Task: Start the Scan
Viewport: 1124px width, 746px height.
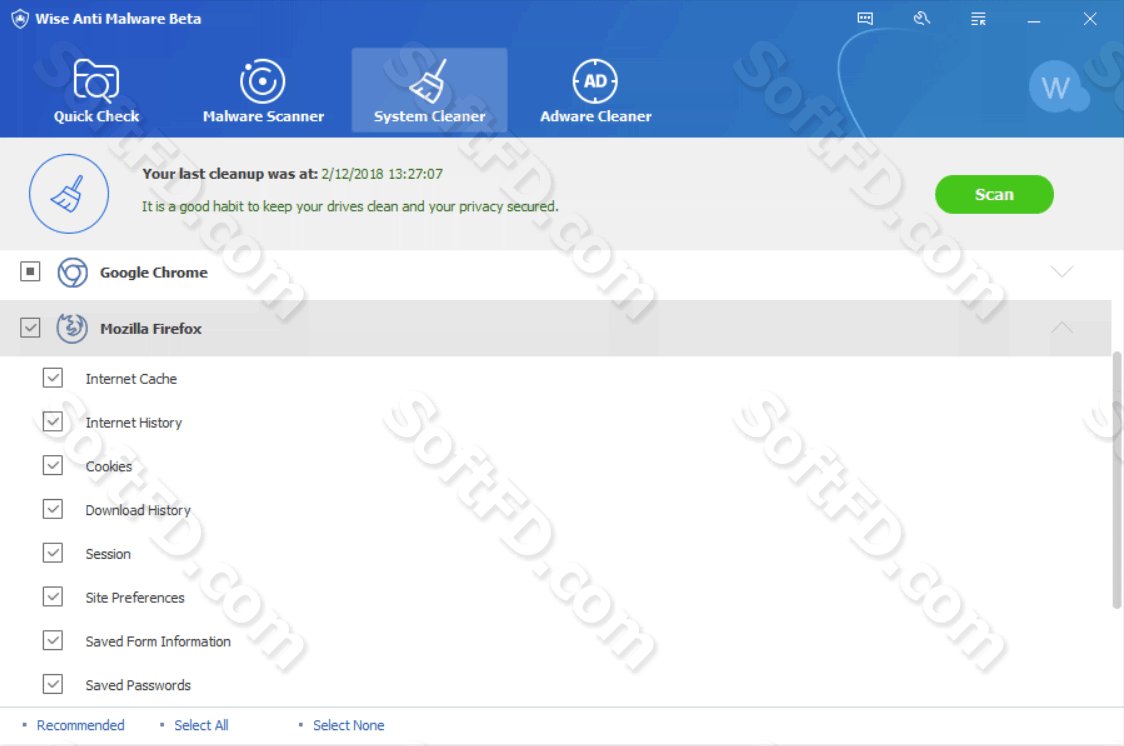Action: pos(994,194)
